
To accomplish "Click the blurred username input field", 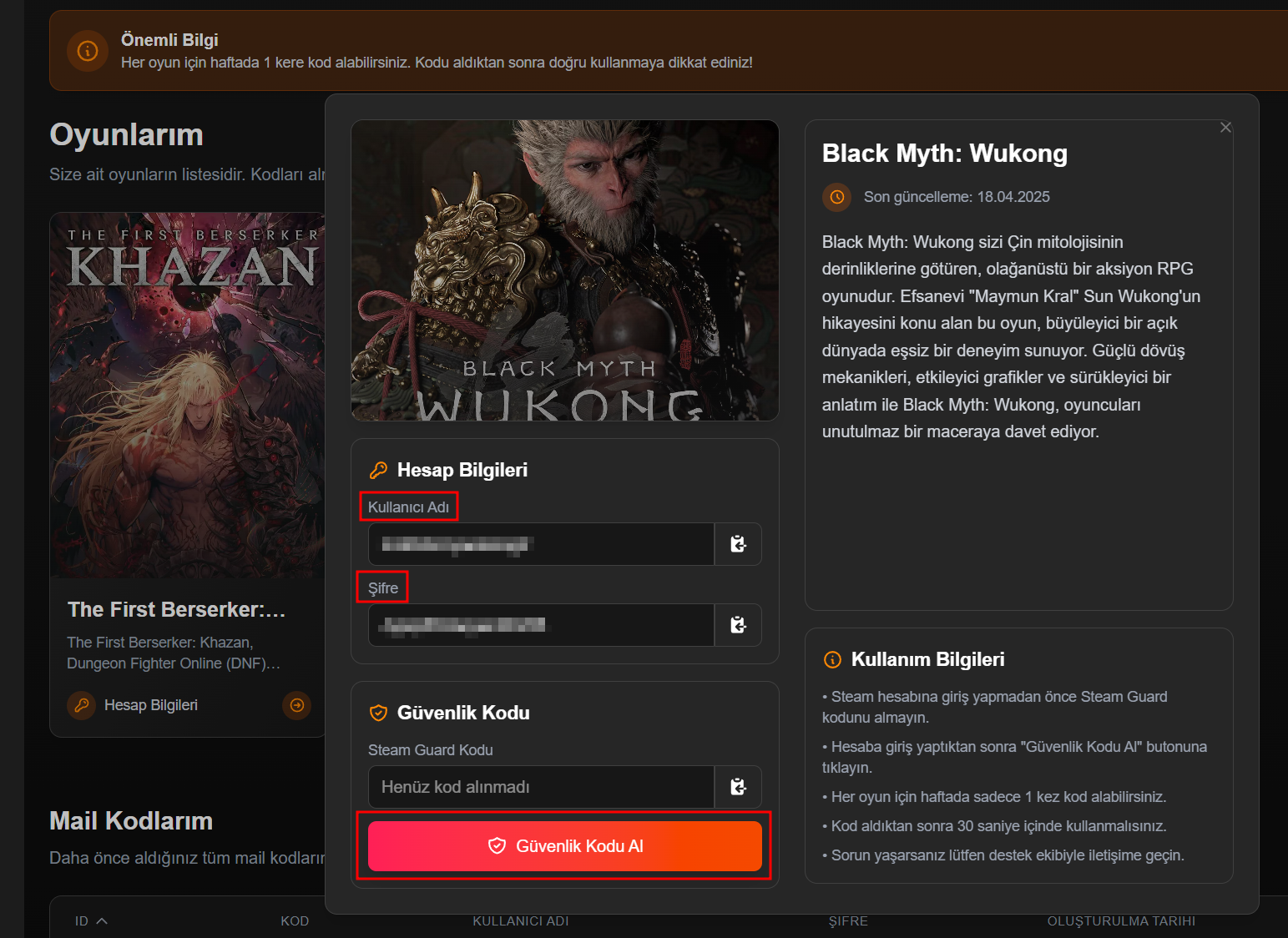I will pos(541,544).
